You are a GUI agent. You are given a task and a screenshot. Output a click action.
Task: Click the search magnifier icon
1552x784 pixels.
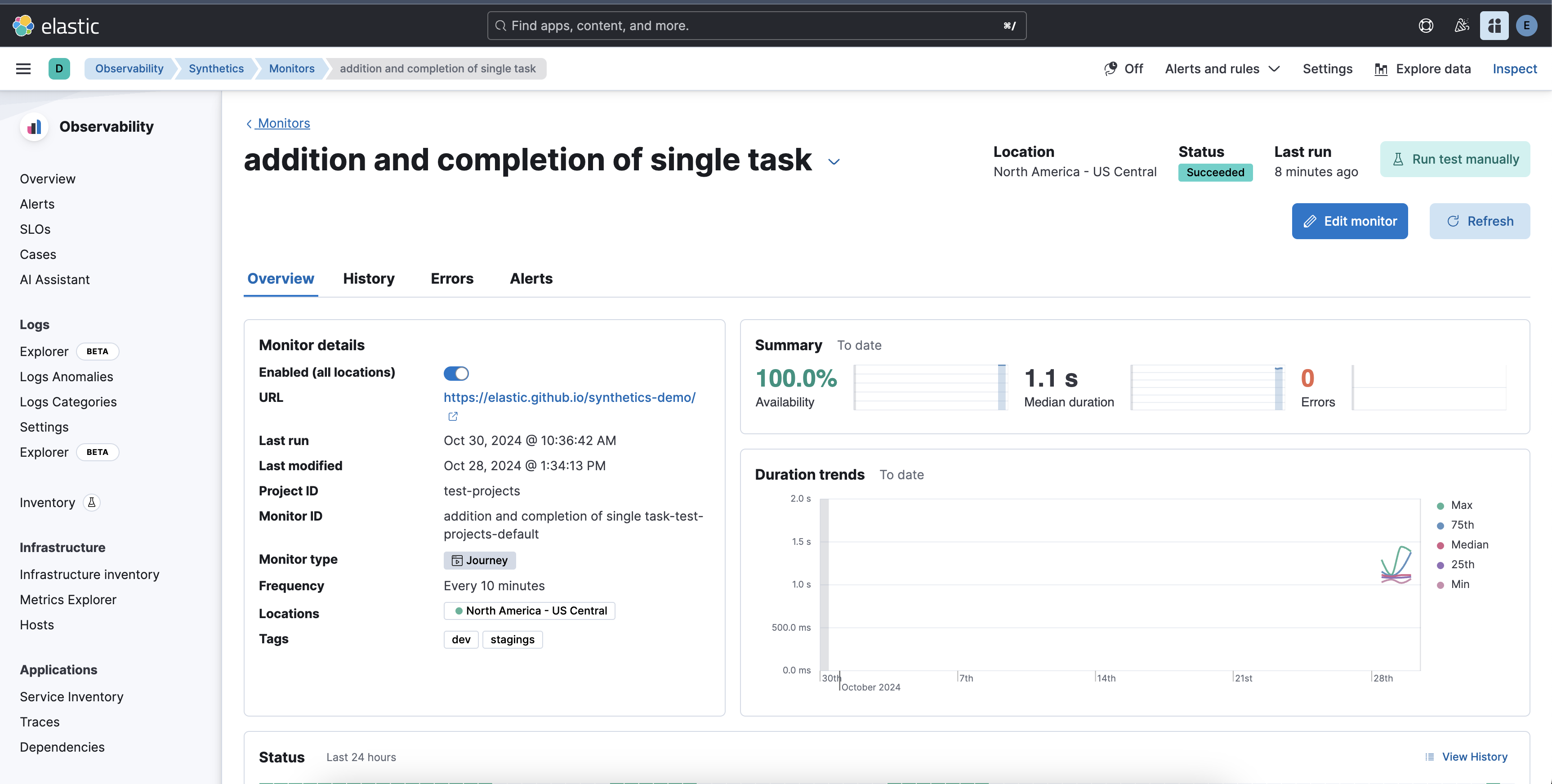tap(500, 25)
